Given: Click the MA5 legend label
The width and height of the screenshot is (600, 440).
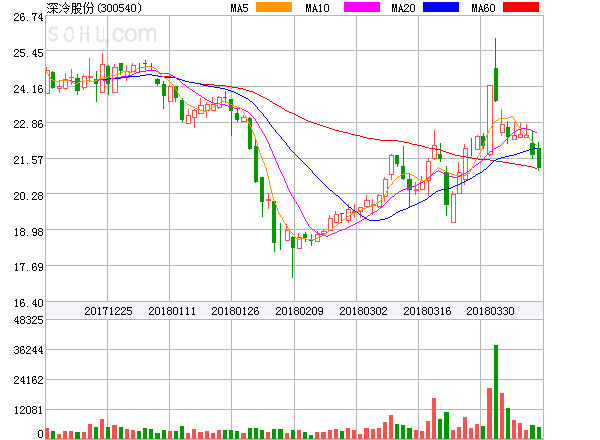Looking at the screenshot, I should tap(240, 8).
